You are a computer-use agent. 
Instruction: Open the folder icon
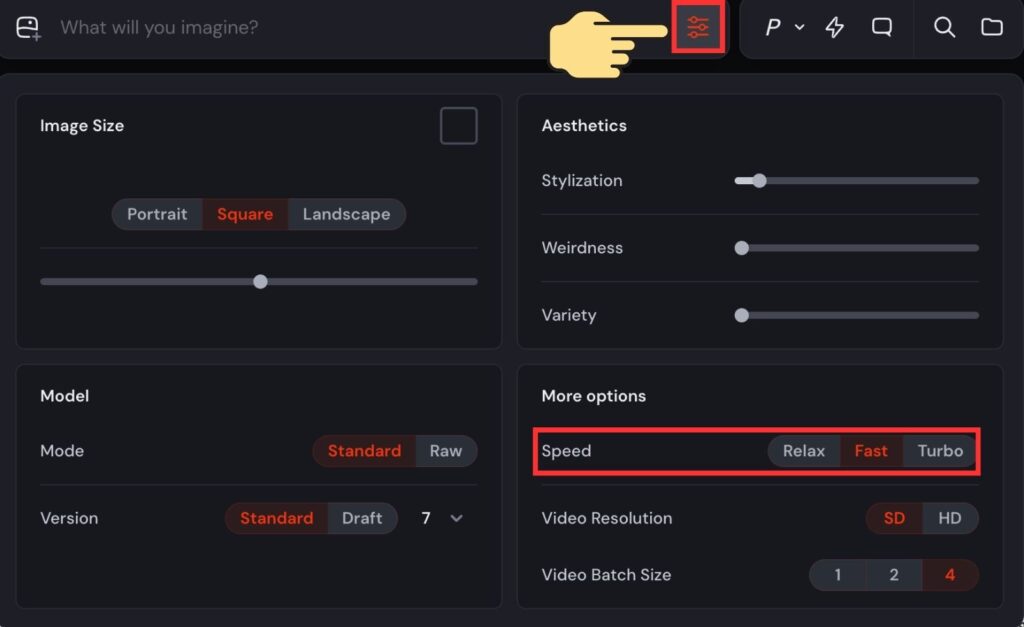coord(992,27)
